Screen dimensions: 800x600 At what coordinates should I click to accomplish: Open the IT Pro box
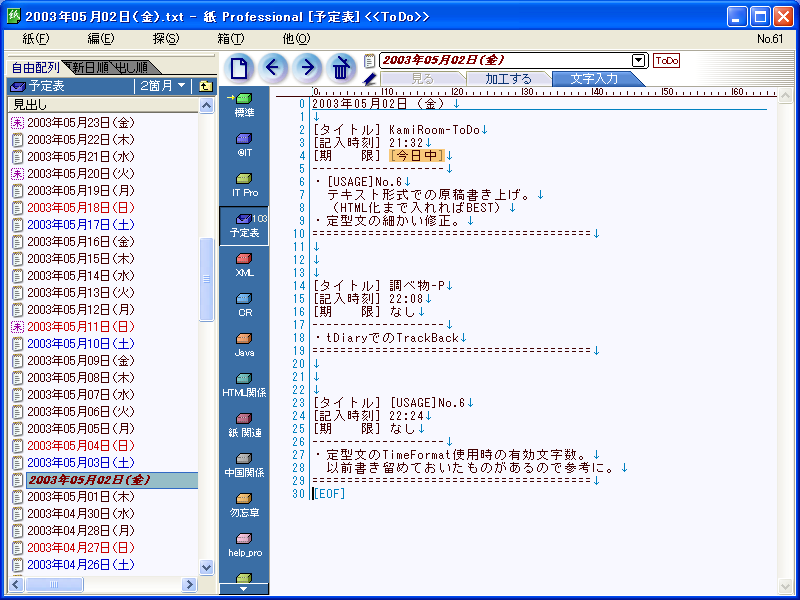click(x=244, y=184)
